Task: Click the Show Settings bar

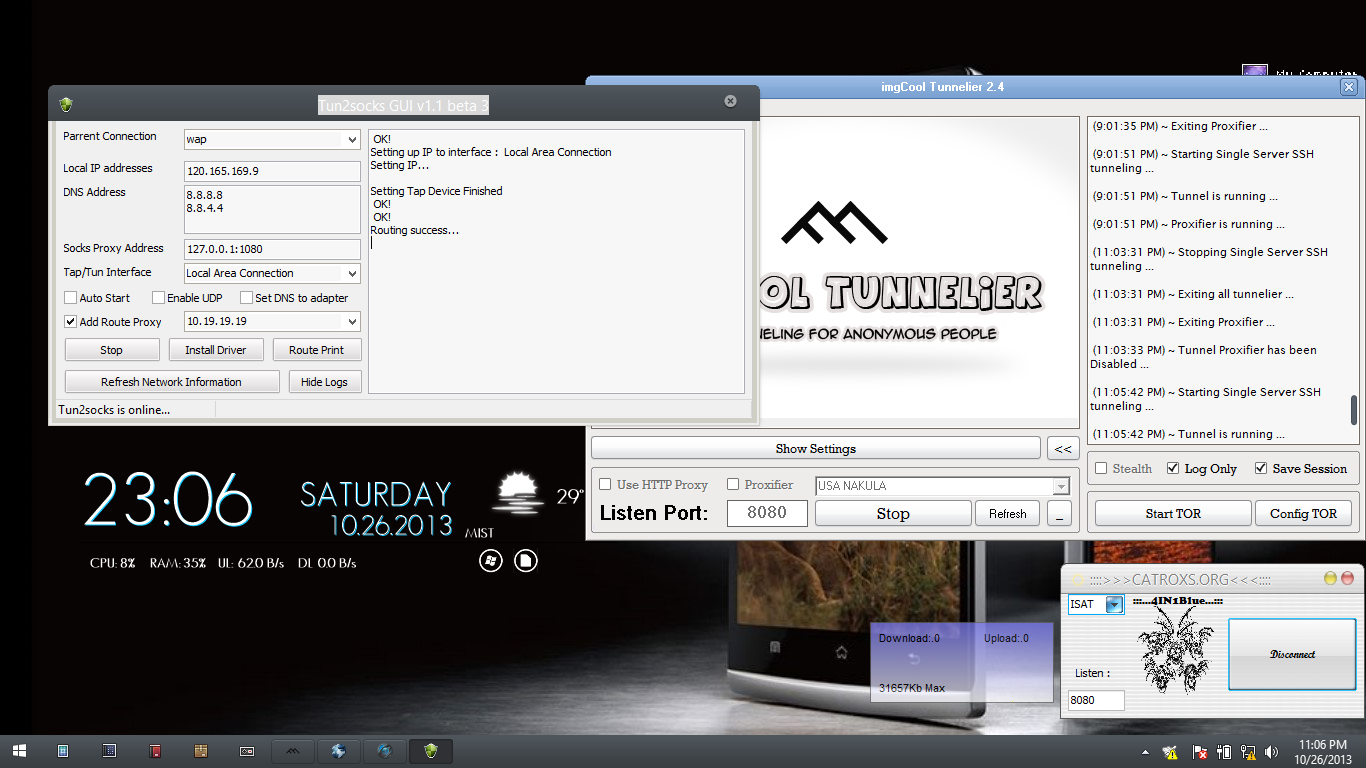Action: [815, 448]
